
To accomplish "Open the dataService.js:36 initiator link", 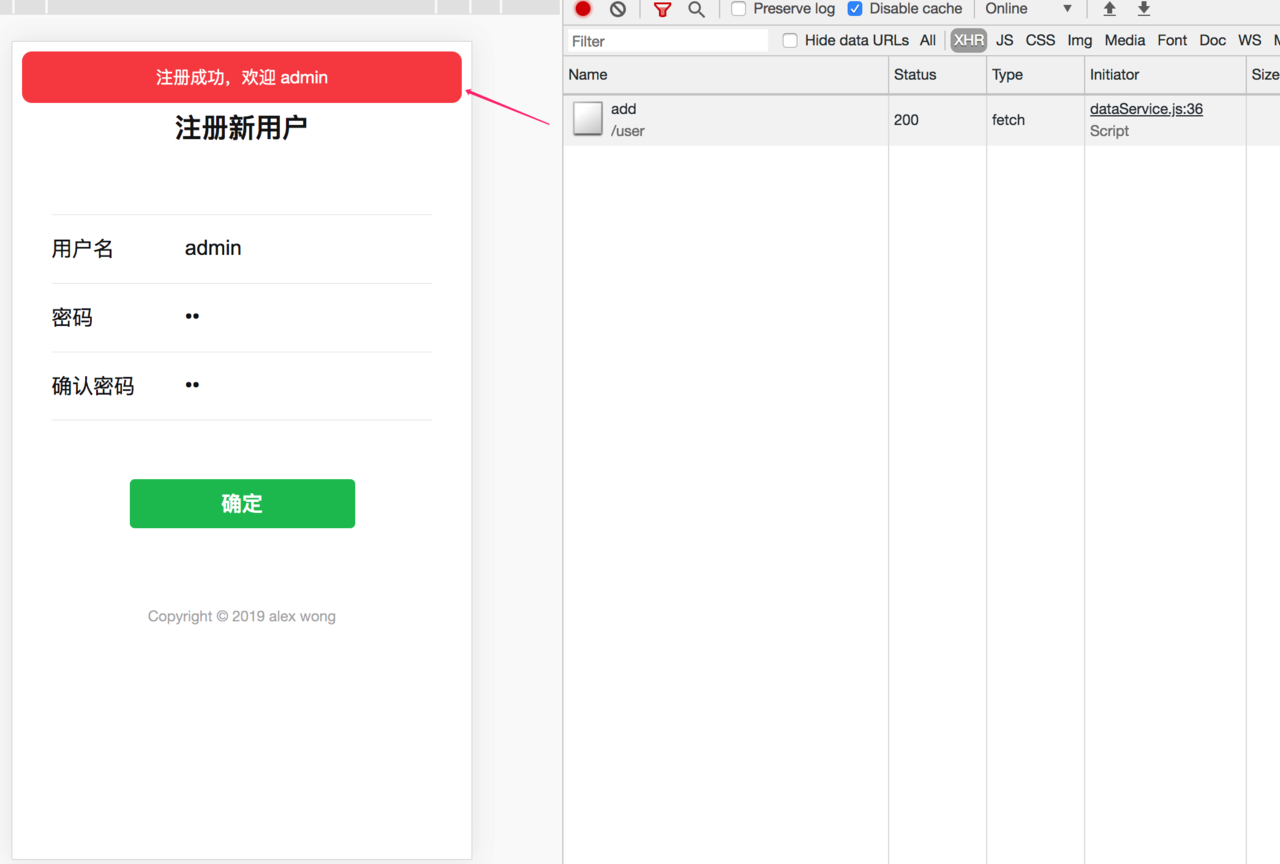I will point(1146,109).
